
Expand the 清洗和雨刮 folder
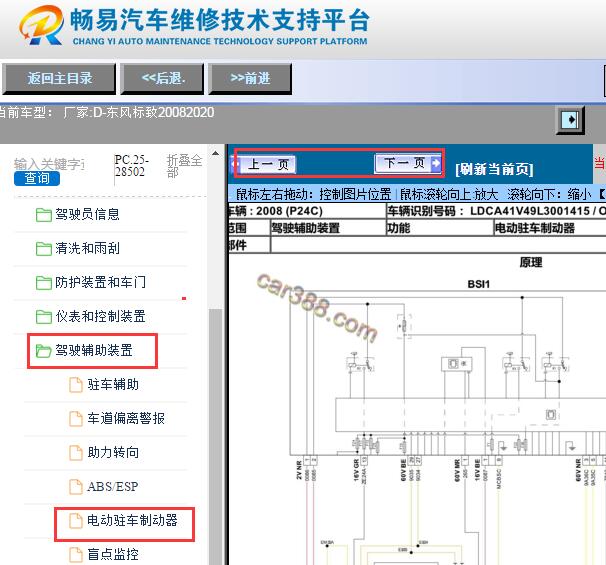87,248
